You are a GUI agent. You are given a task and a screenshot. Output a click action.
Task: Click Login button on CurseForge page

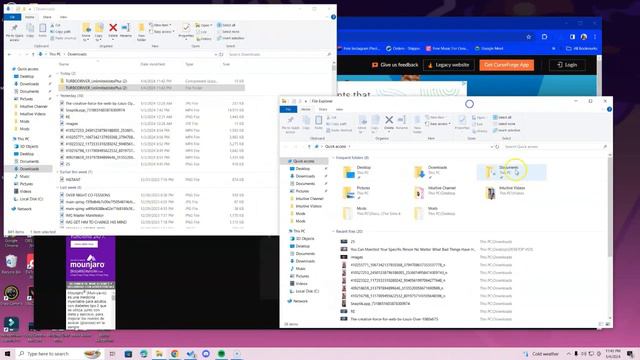567,65
